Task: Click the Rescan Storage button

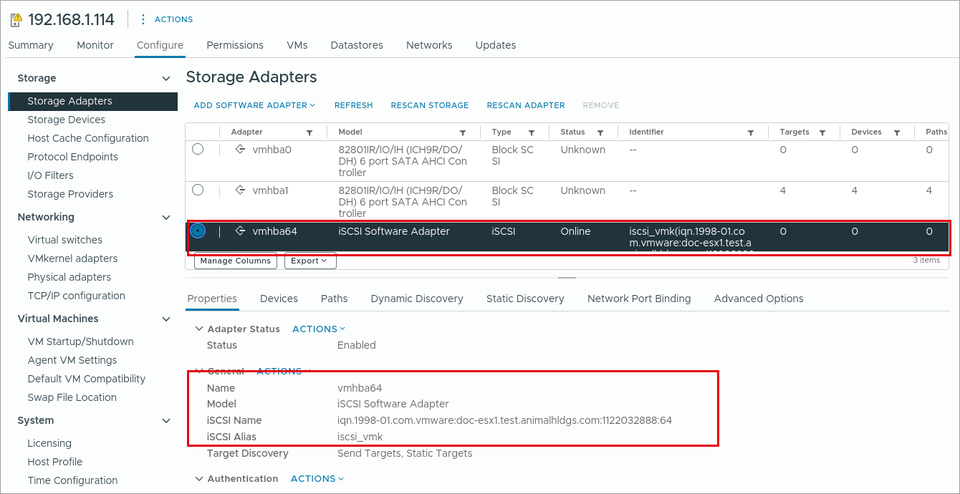Action: [430, 105]
